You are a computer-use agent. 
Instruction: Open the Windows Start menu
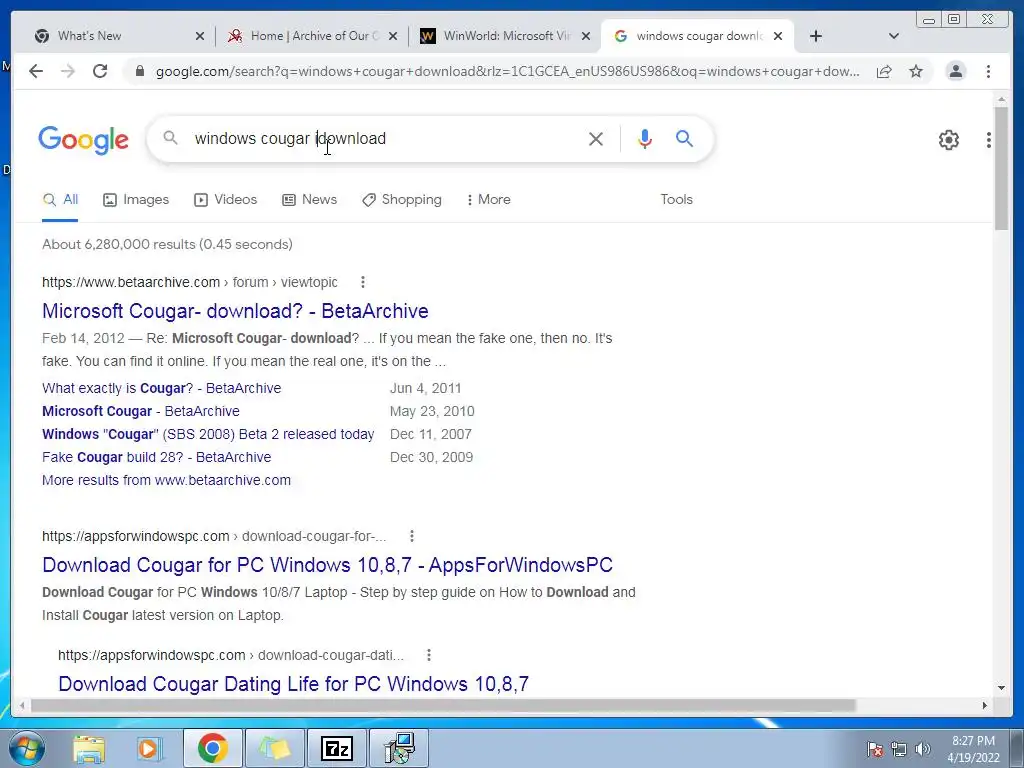click(27, 748)
